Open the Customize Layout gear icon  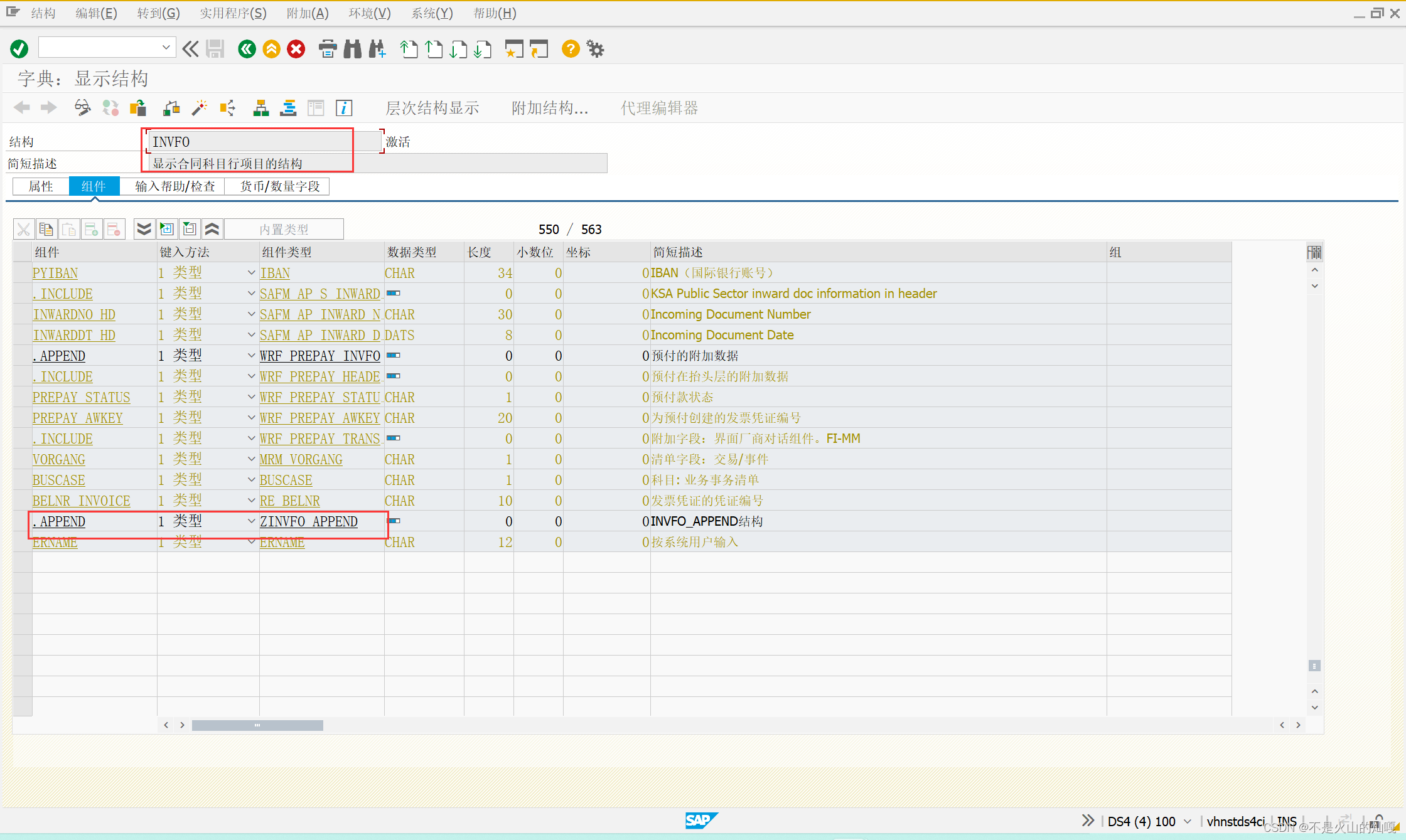coord(595,48)
